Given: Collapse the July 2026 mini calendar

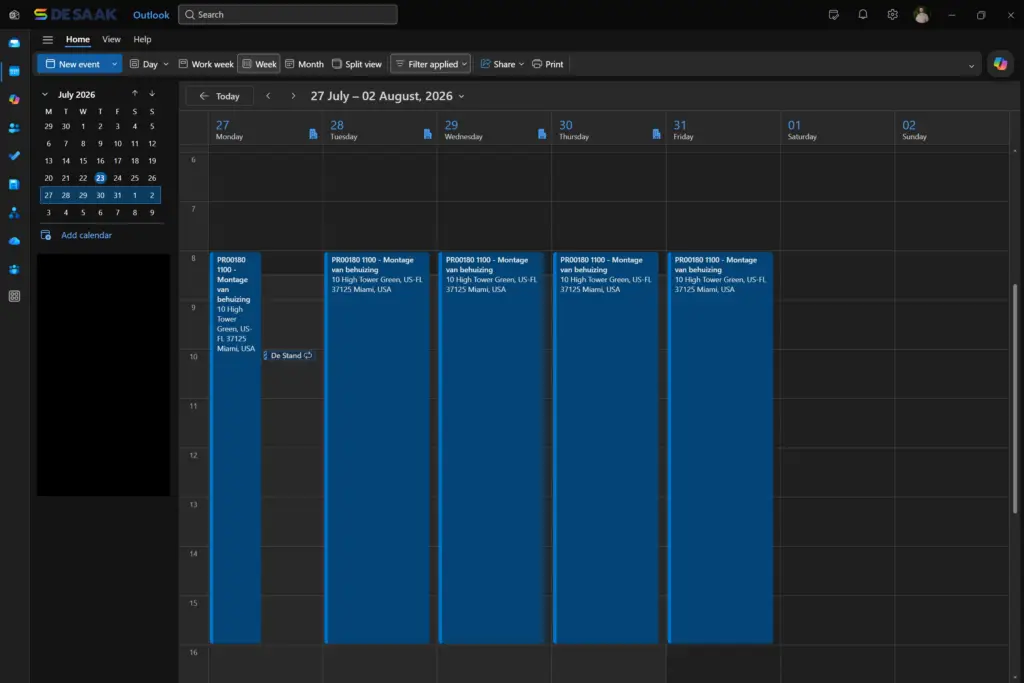Looking at the screenshot, I should pos(44,95).
